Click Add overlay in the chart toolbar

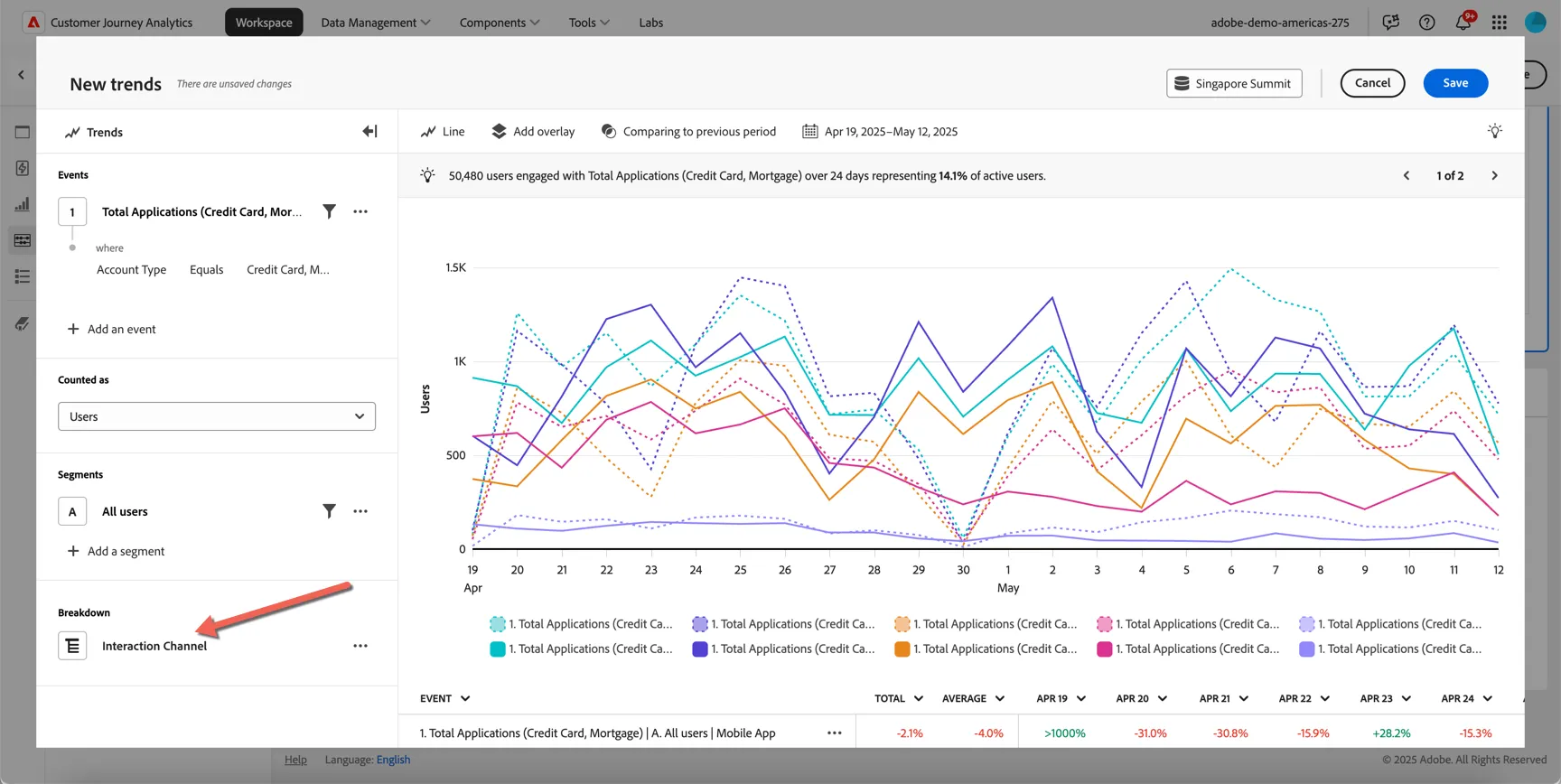coord(533,132)
